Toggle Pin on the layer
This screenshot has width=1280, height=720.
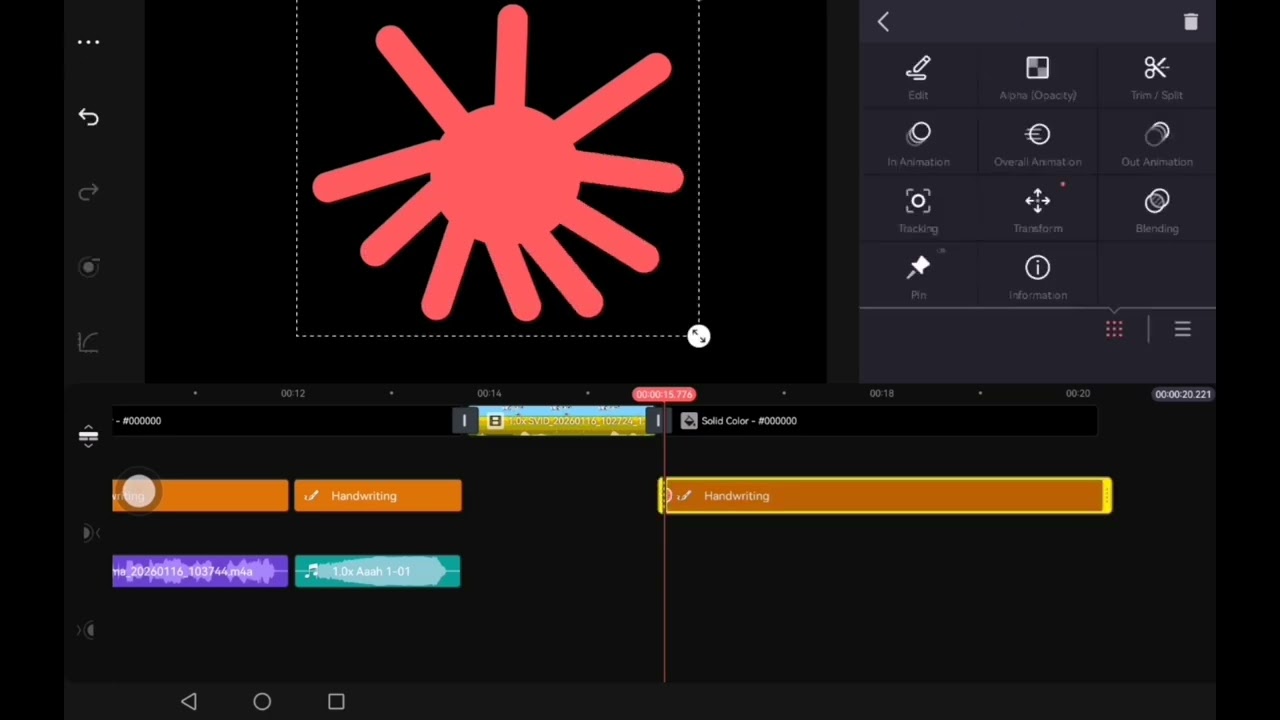pyautogui.click(x=918, y=278)
